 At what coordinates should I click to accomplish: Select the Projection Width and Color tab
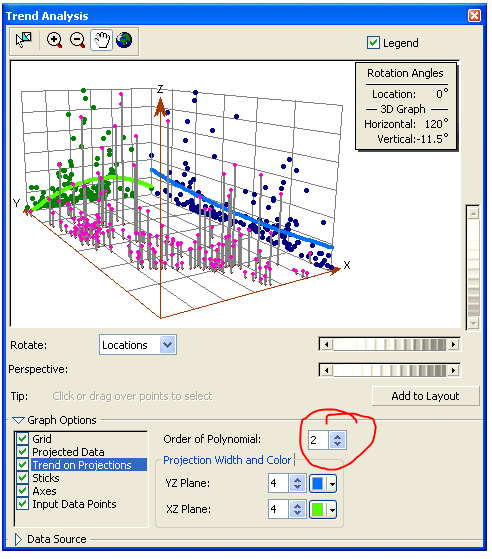point(227,460)
